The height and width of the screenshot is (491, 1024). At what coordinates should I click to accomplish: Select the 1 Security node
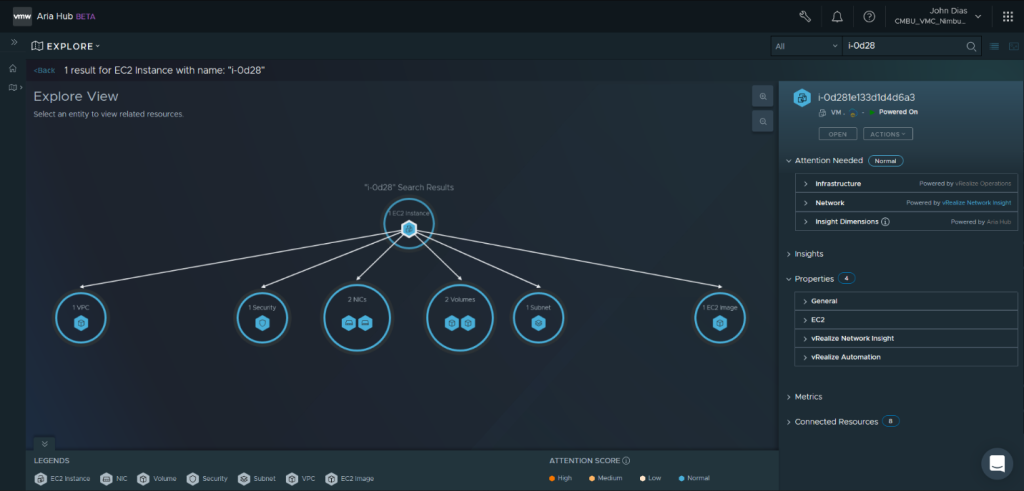(x=262, y=318)
